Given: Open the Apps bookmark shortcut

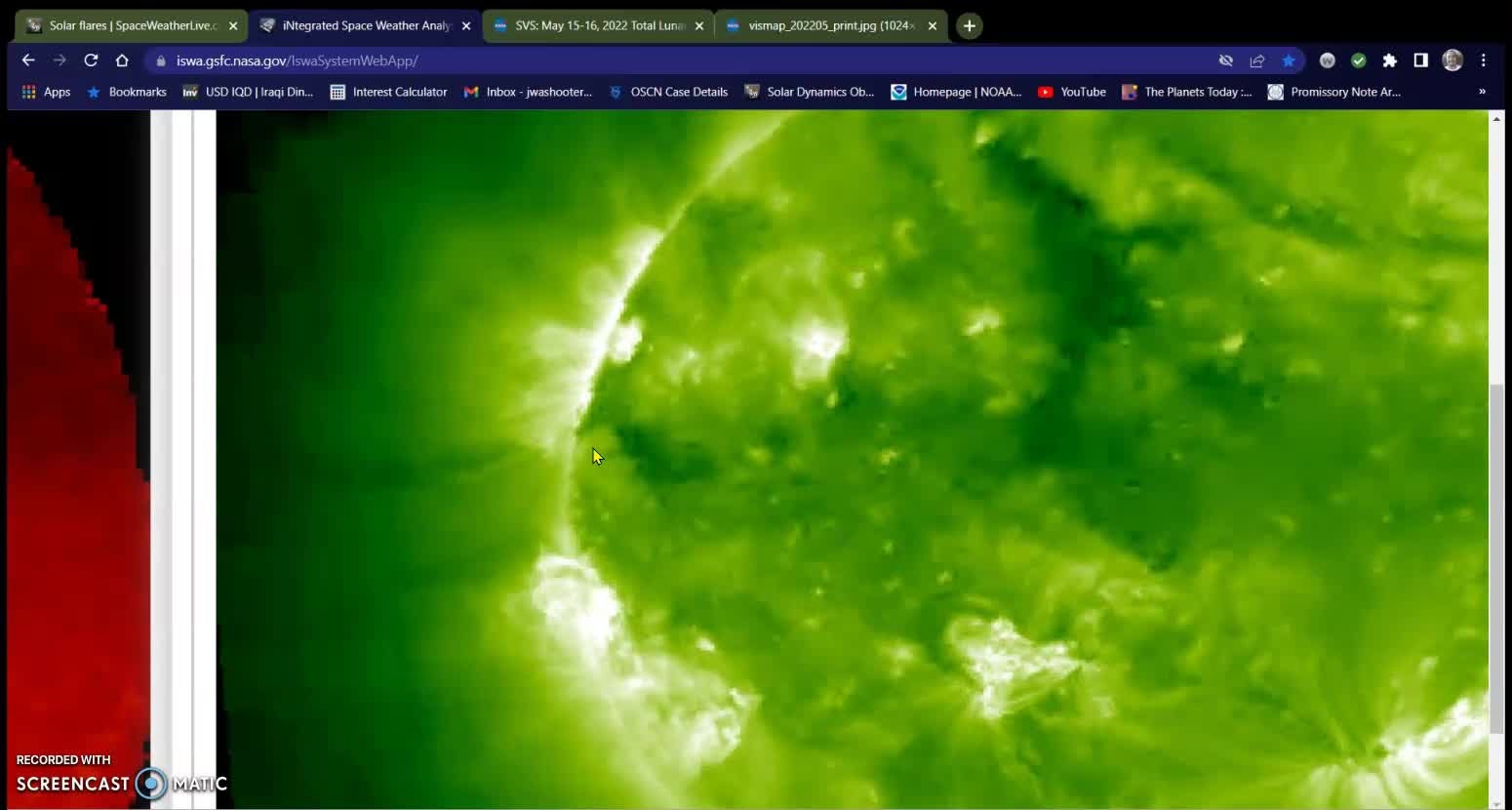Looking at the screenshot, I should [46, 92].
